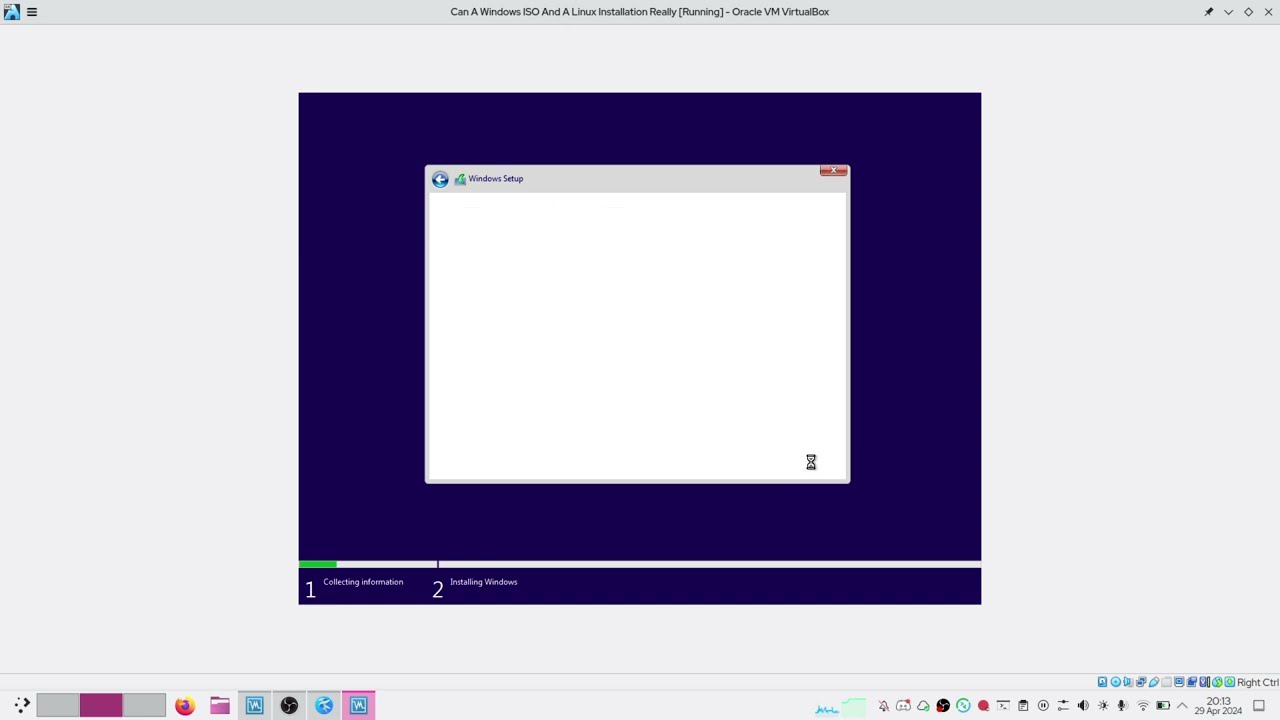The height and width of the screenshot is (720, 1280).
Task: Toggle notifications with the muted bell icon
Action: pos(884,706)
